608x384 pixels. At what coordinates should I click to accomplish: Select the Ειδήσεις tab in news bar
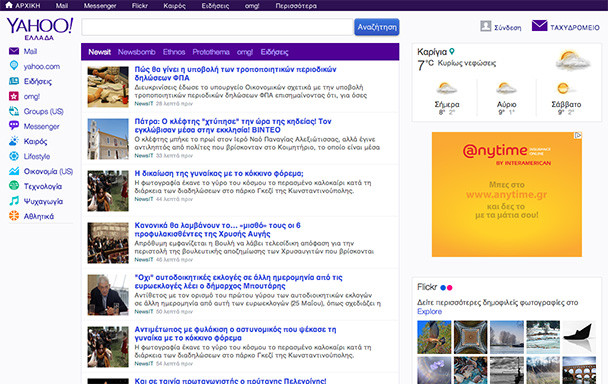tap(274, 52)
